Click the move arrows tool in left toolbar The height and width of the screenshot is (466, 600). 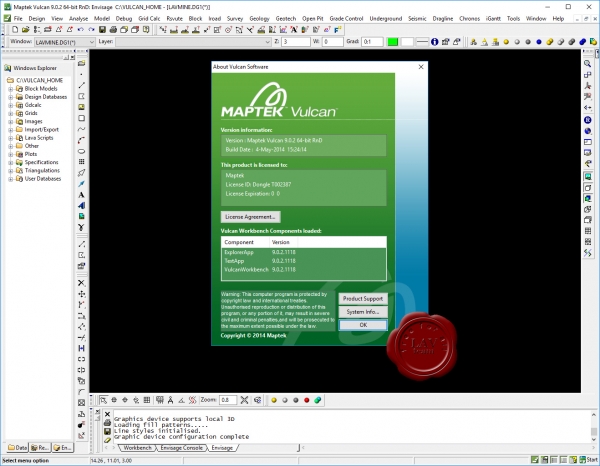(x=82, y=294)
